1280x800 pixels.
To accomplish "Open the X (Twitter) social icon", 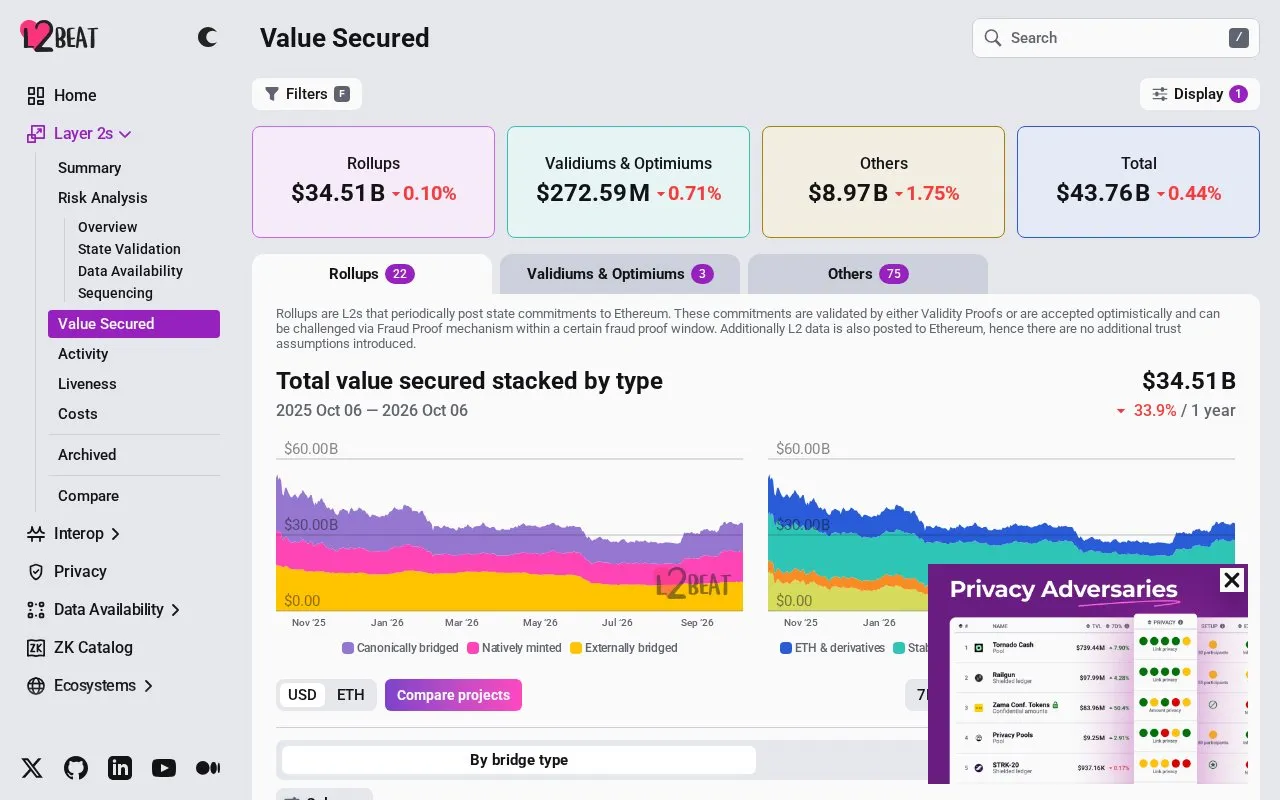I will click(x=32, y=768).
